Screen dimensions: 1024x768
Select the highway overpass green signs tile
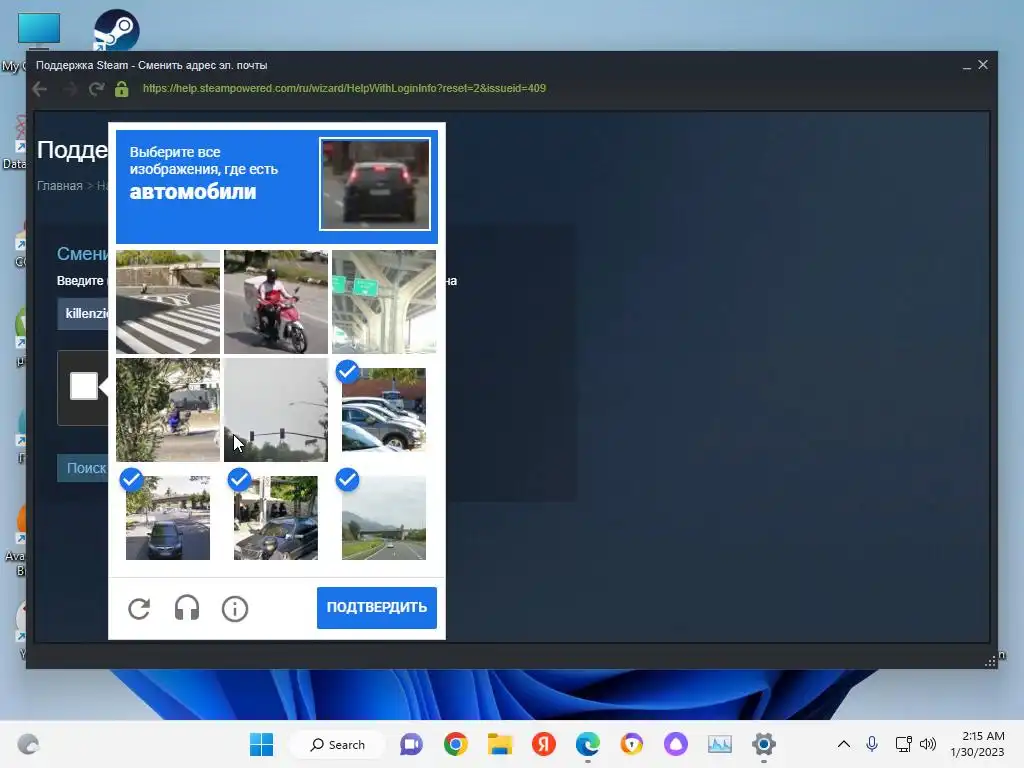(384, 302)
